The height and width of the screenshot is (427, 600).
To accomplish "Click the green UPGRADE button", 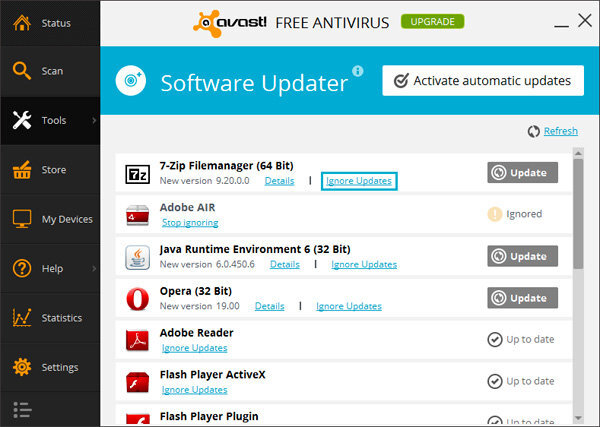I will tap(432, 21).
